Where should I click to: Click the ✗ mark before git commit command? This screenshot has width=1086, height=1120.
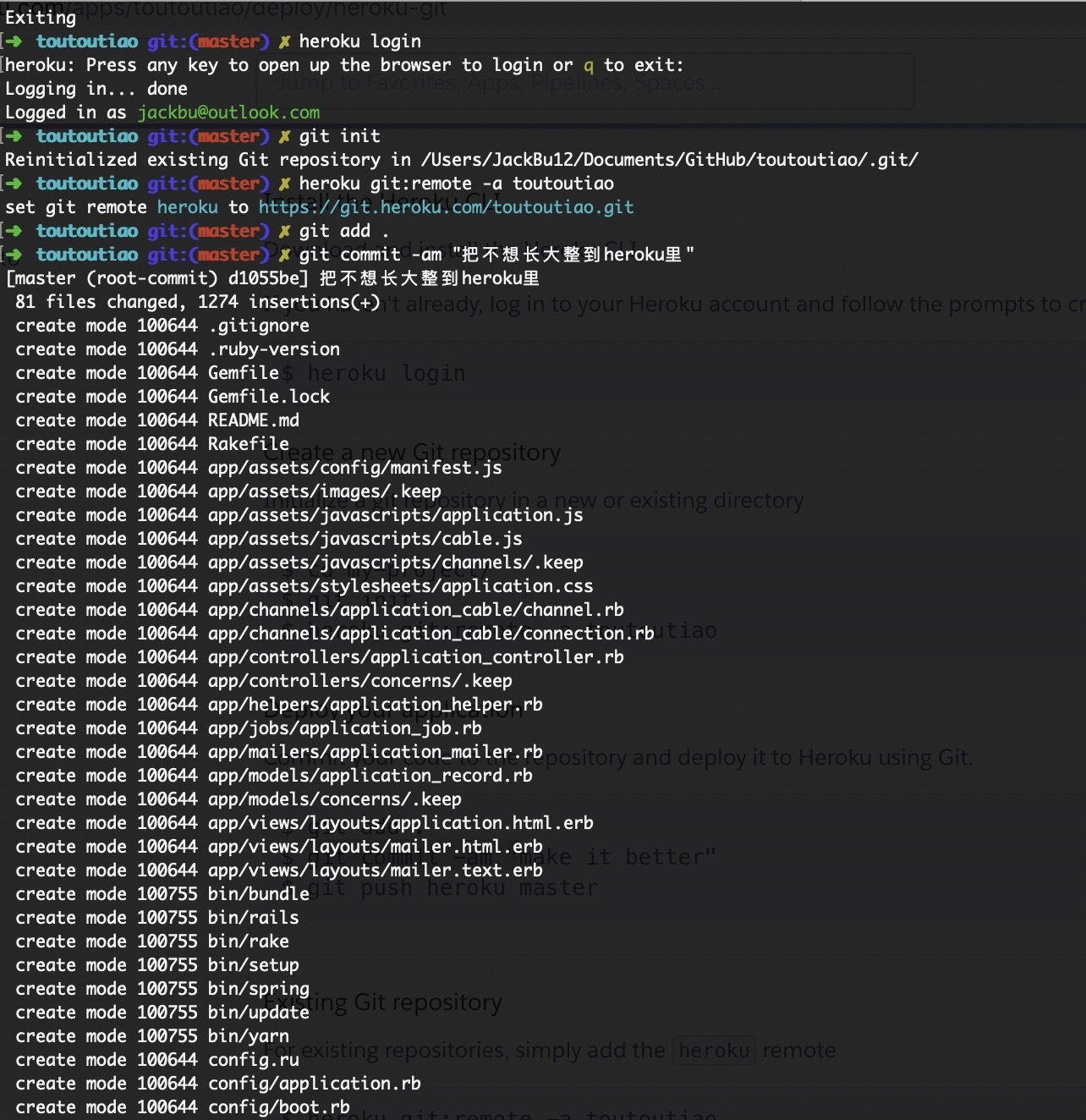pos(285,255)
